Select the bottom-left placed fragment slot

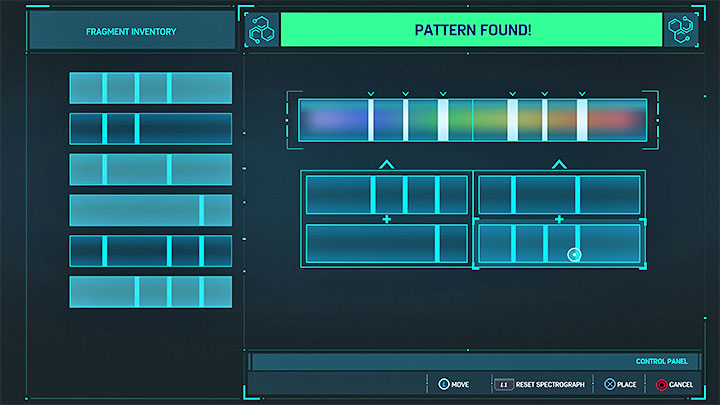[x=387, y=243]
